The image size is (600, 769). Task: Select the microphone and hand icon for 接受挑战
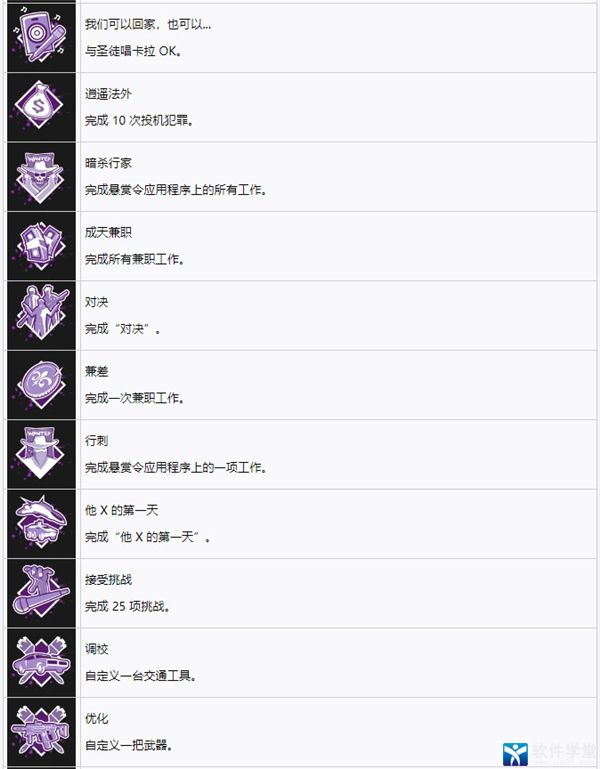coord(41,593)
